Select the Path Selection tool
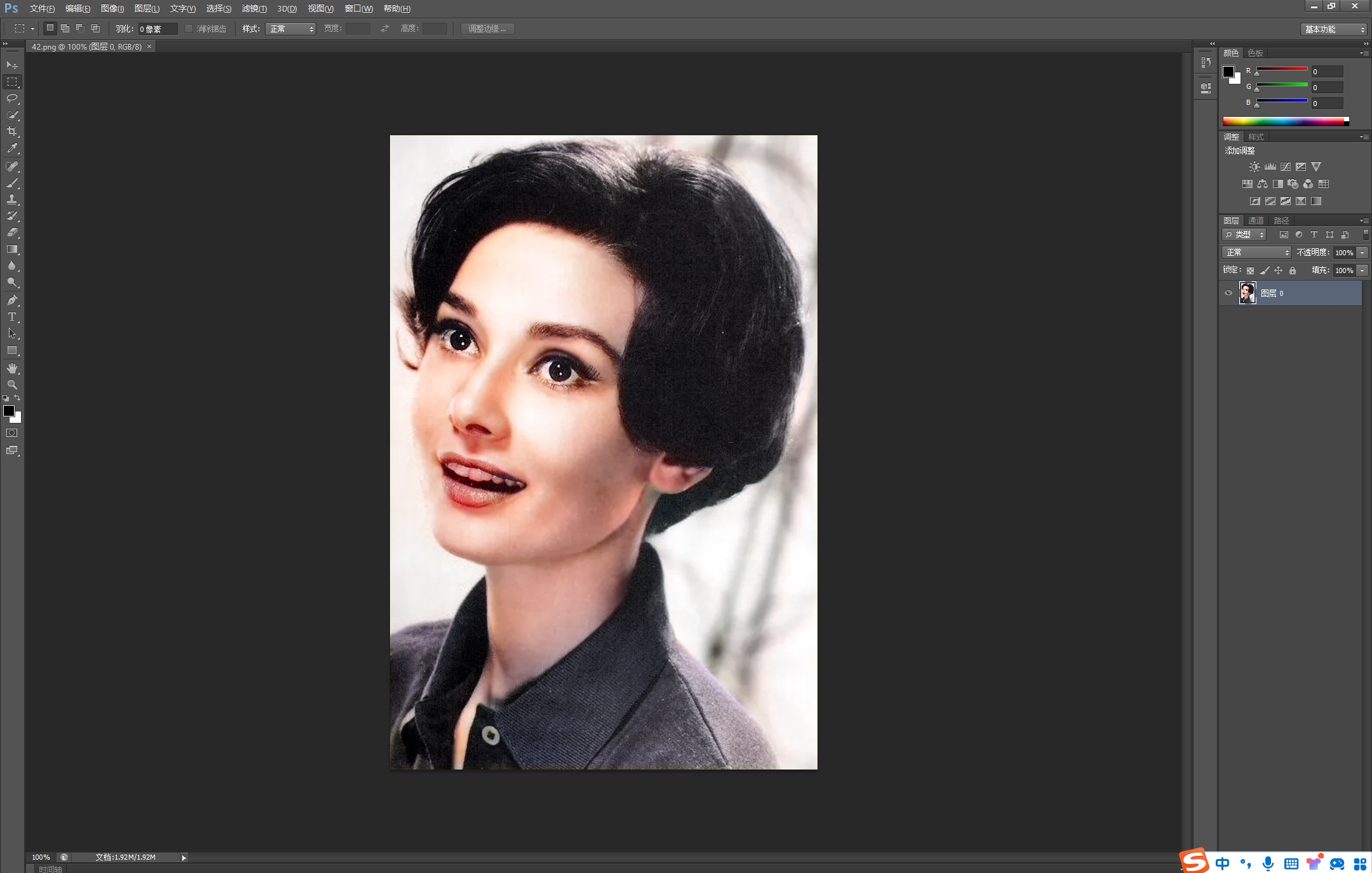This screenshot has height=873, width=1372. 12,333
